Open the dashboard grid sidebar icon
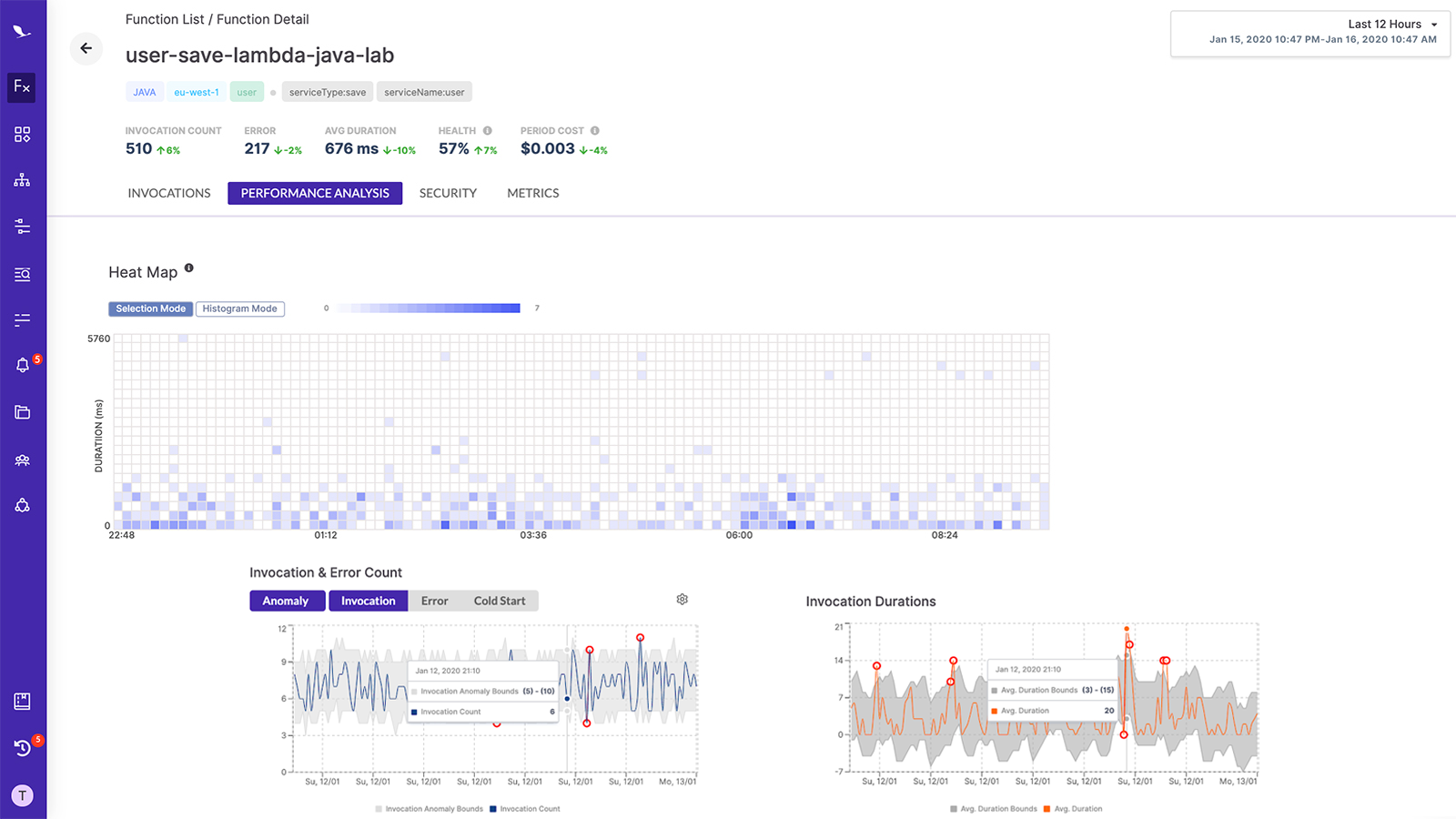 tap(22, 135)
